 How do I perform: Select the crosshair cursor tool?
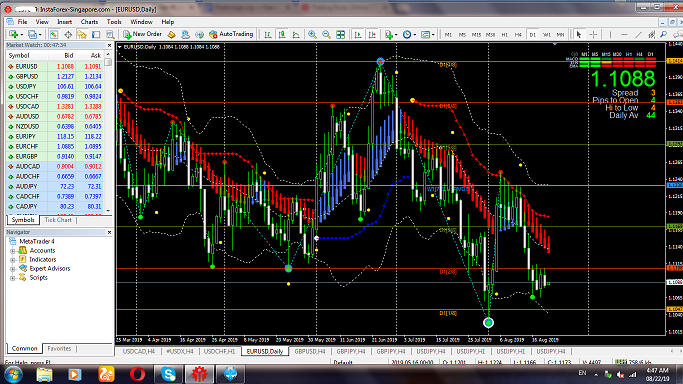593,34
